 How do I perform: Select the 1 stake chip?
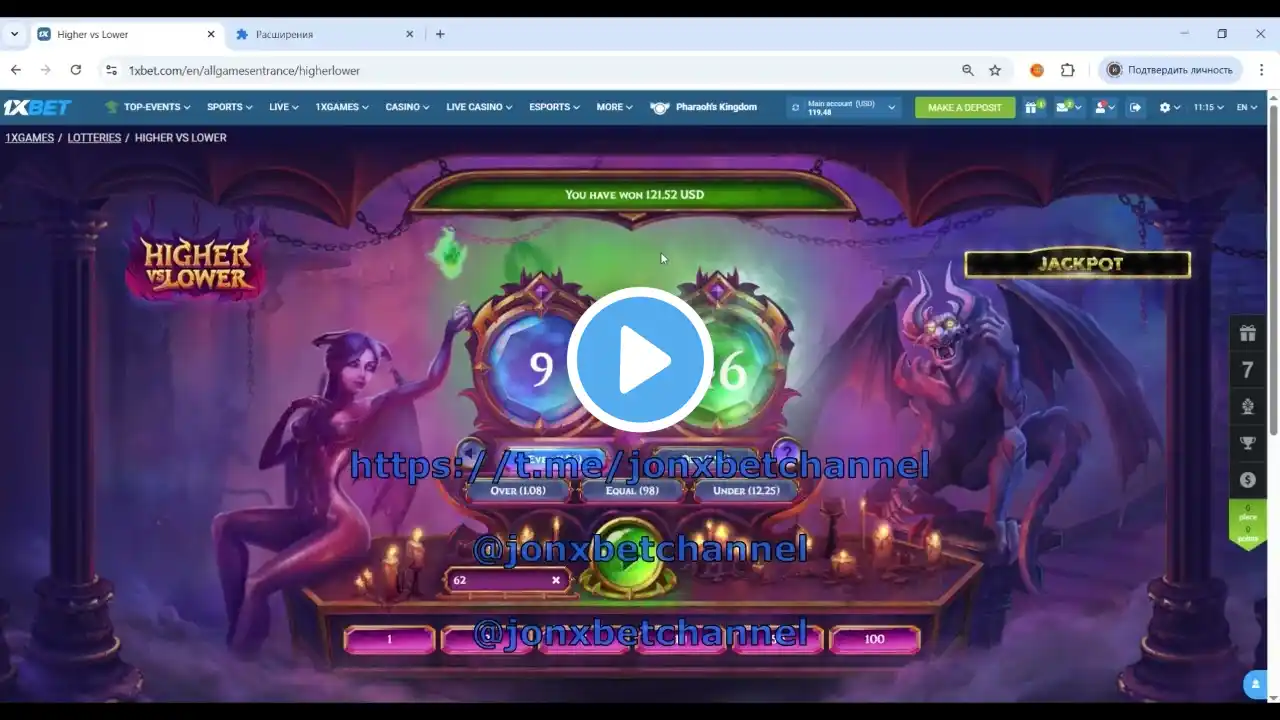pyautogui.click(x=389, y=639)
